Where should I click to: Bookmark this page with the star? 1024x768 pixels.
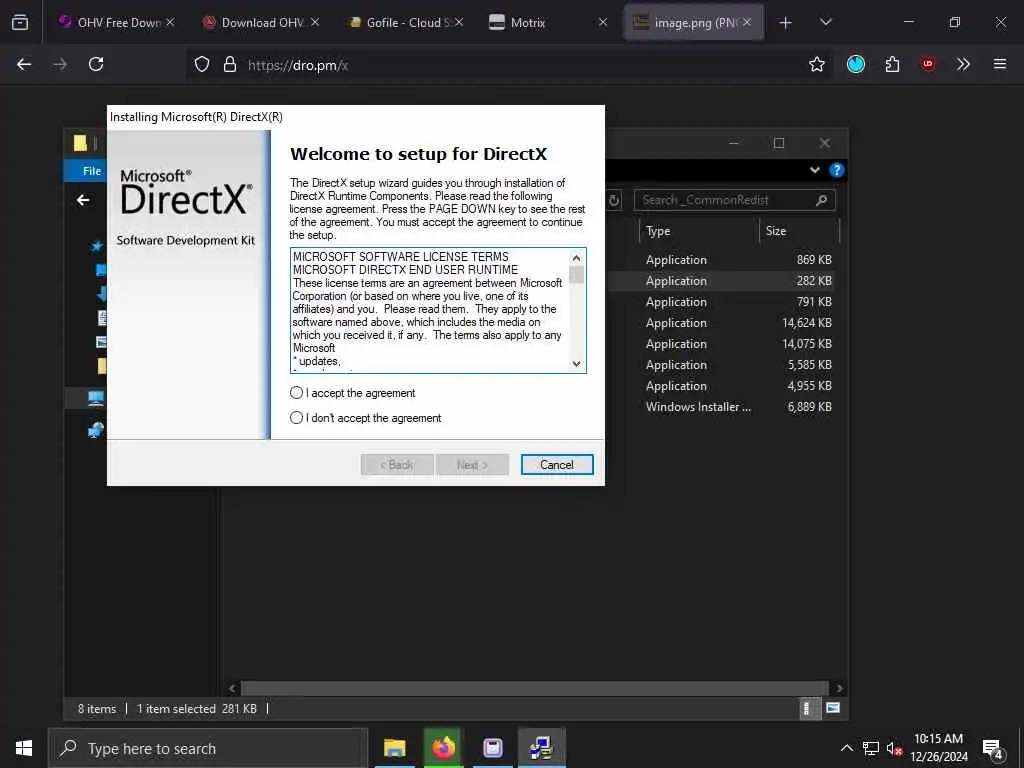(816, 64)
